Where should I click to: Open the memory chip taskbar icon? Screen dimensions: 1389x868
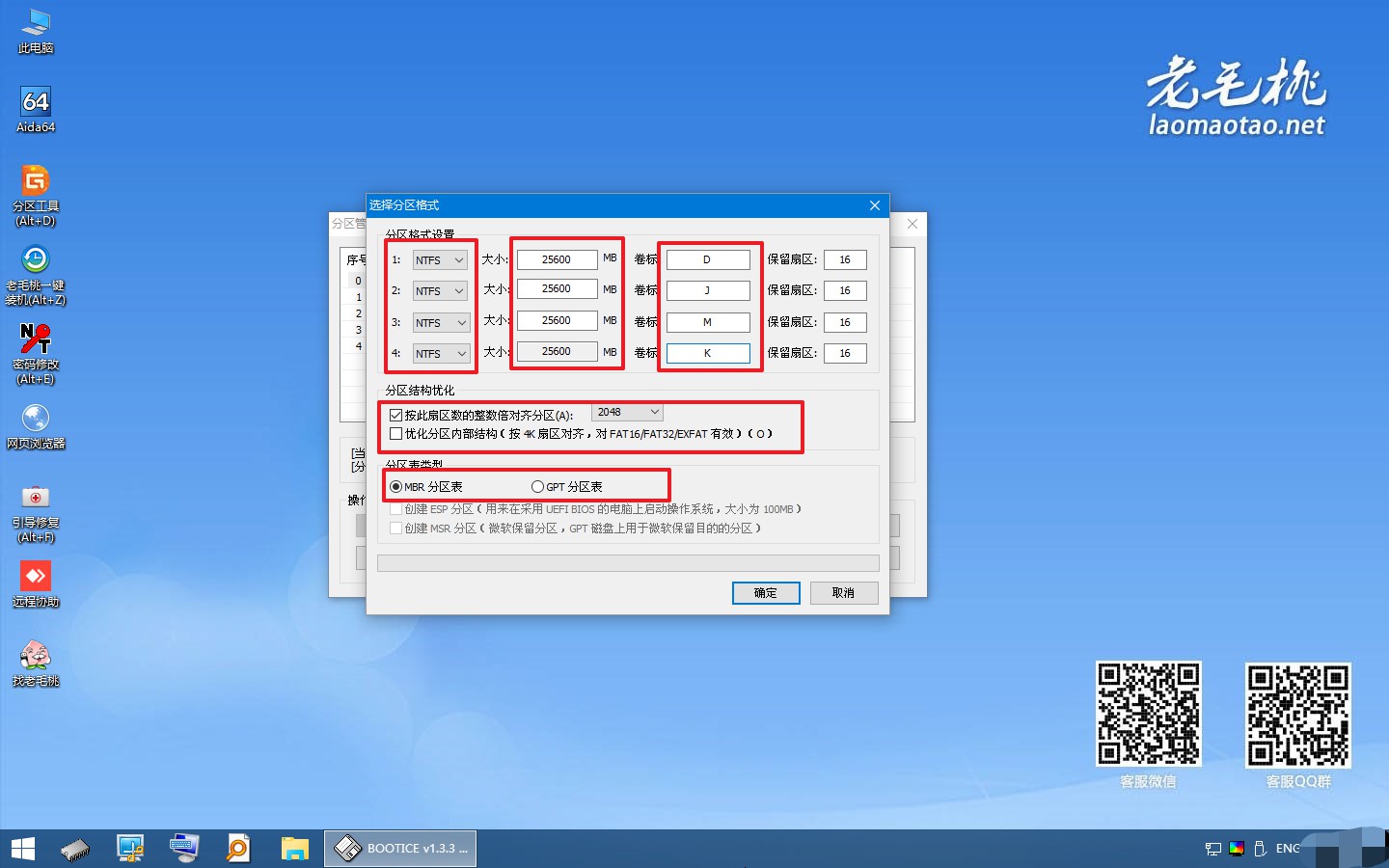(75, 849)
